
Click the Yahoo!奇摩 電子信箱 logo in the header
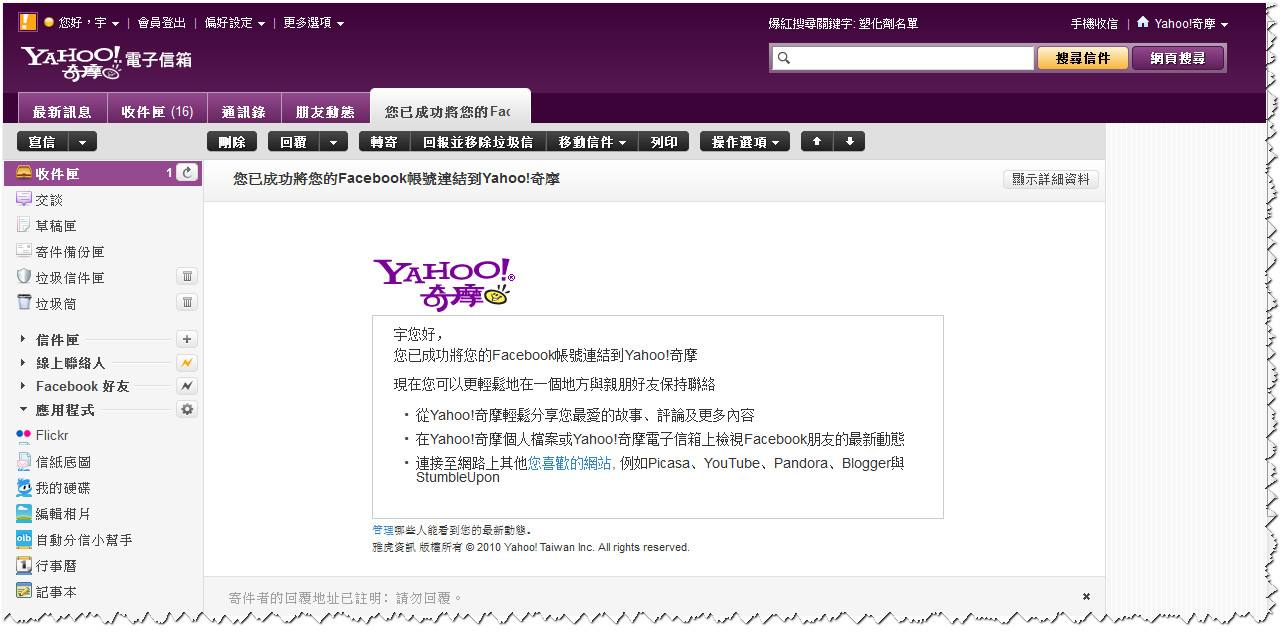pos(106,61)
